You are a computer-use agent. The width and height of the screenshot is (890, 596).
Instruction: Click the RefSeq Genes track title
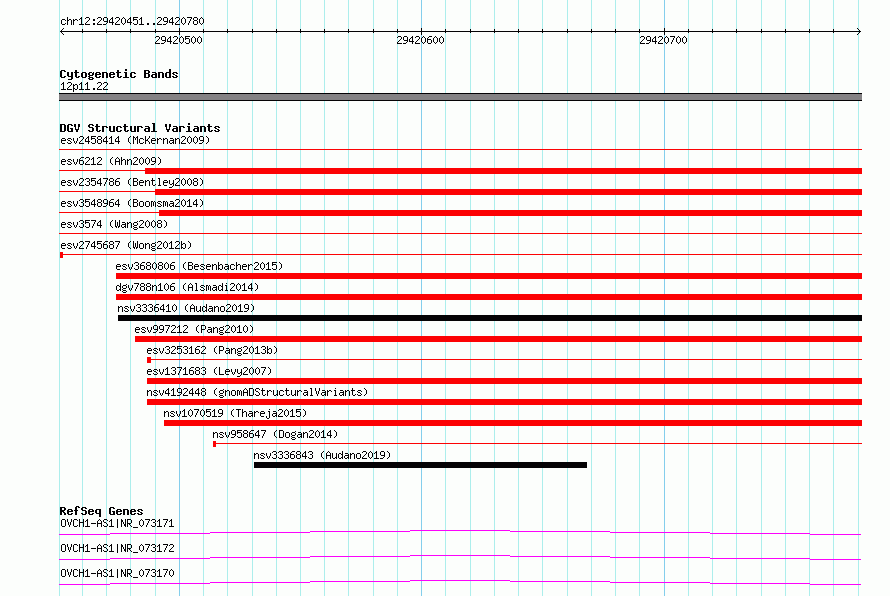coord(101,511)
